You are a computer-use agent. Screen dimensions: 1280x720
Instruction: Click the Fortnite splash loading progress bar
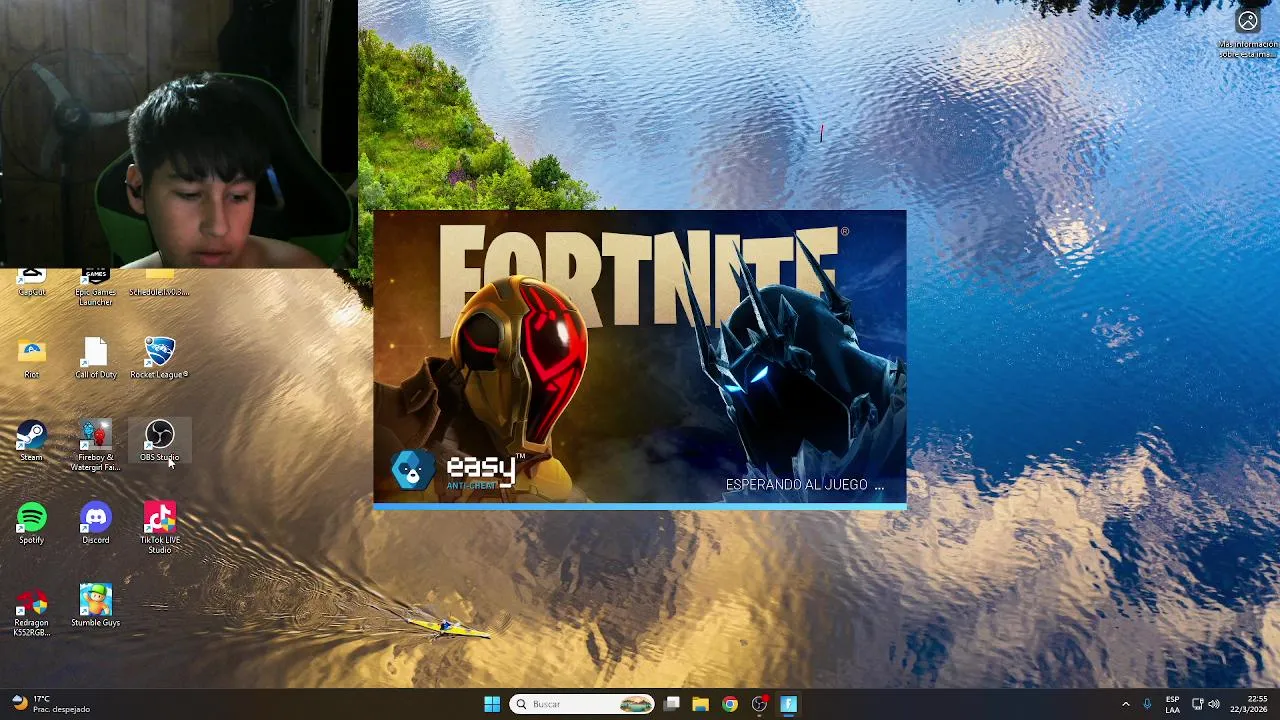click(x=640, y=506)
